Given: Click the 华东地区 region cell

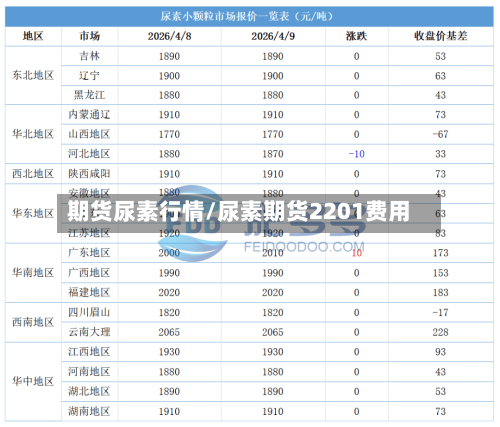Looking at the screenshot, I should [x=33, y=213].
